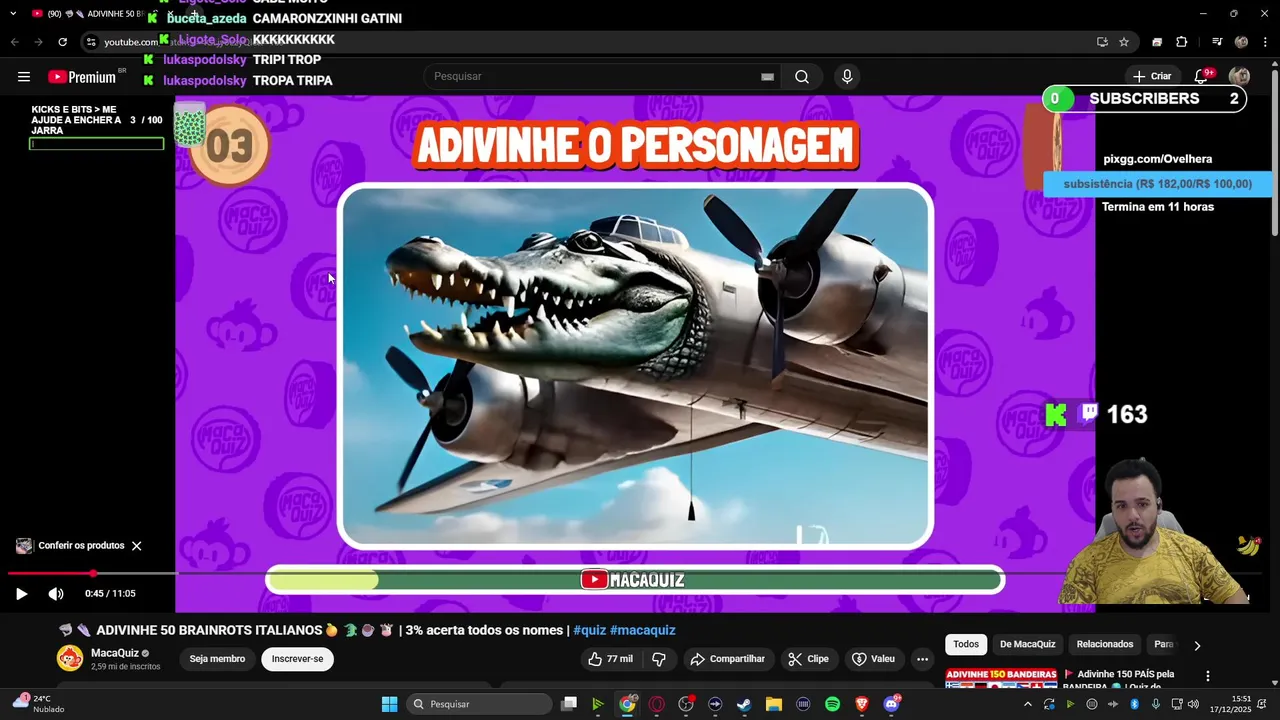Screen dimensions: 1280x720
Task: Open Windows Start menu
Action: point(390,704)
